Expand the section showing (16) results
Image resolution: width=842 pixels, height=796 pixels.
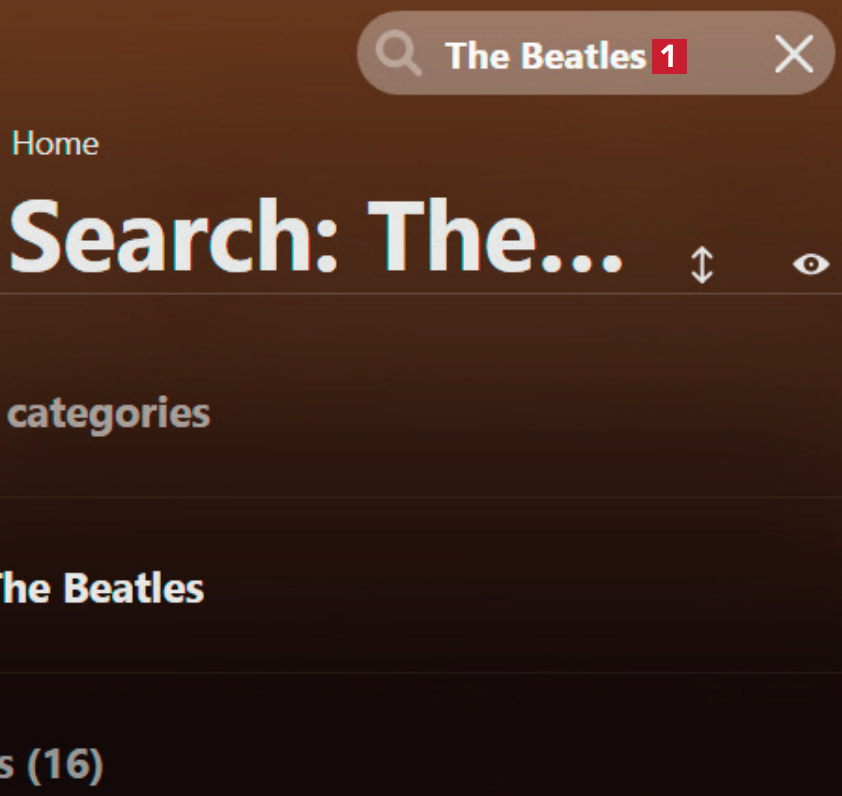(52, 766)
